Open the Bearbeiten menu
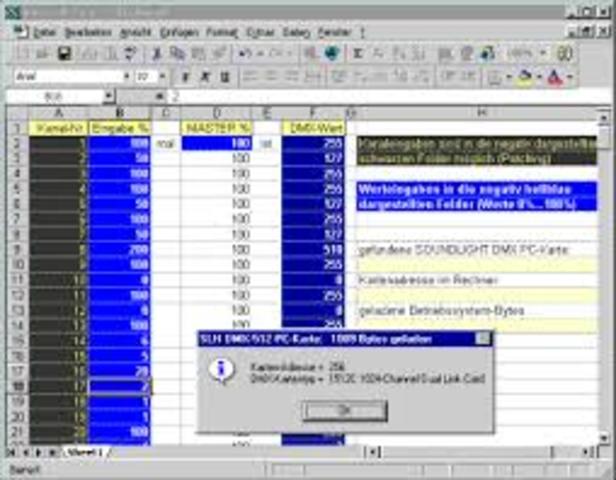 88,32
